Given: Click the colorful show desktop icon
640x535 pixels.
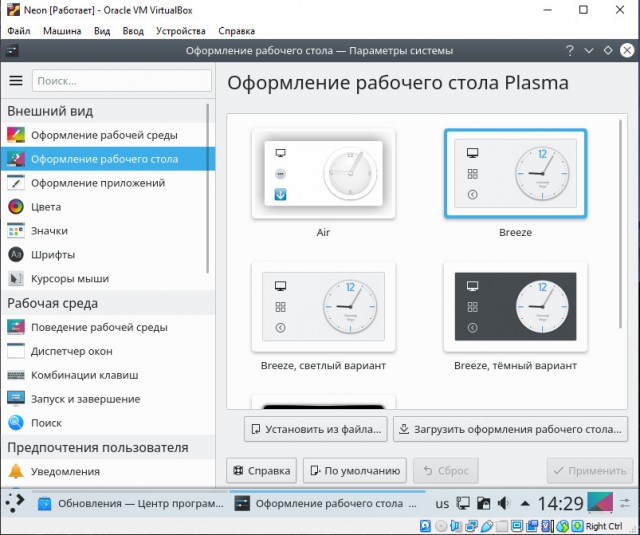Looking at the screenshot, I should [x=600, y=502].
